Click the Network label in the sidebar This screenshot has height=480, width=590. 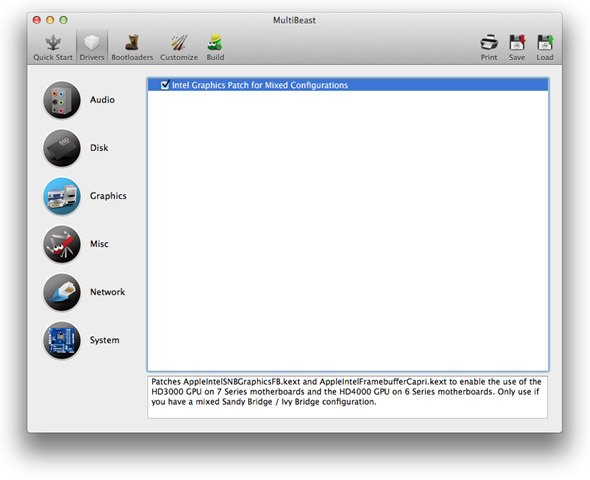tap(108, 292)
